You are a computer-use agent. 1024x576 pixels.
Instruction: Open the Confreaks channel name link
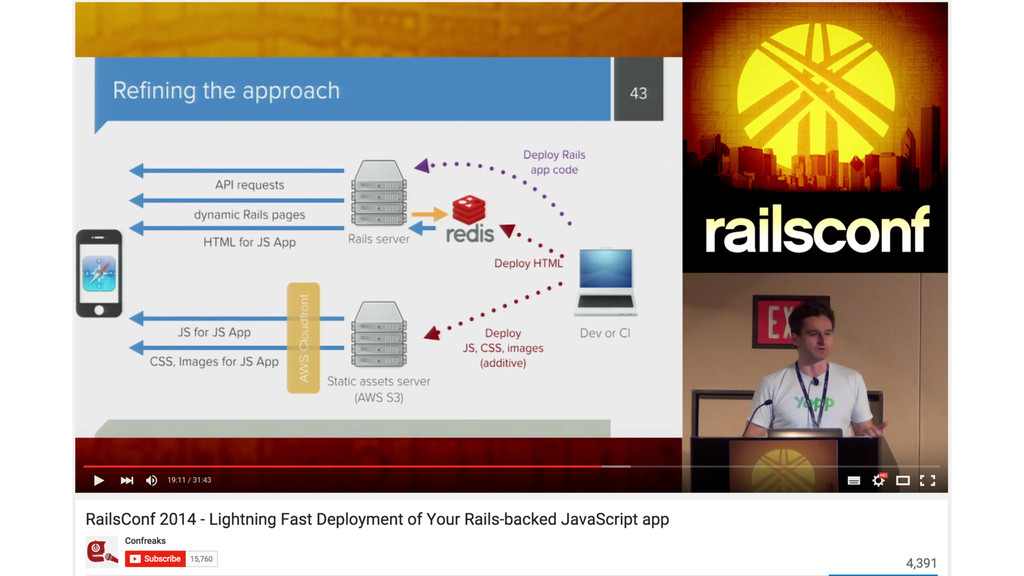click(x=145, y=541)
